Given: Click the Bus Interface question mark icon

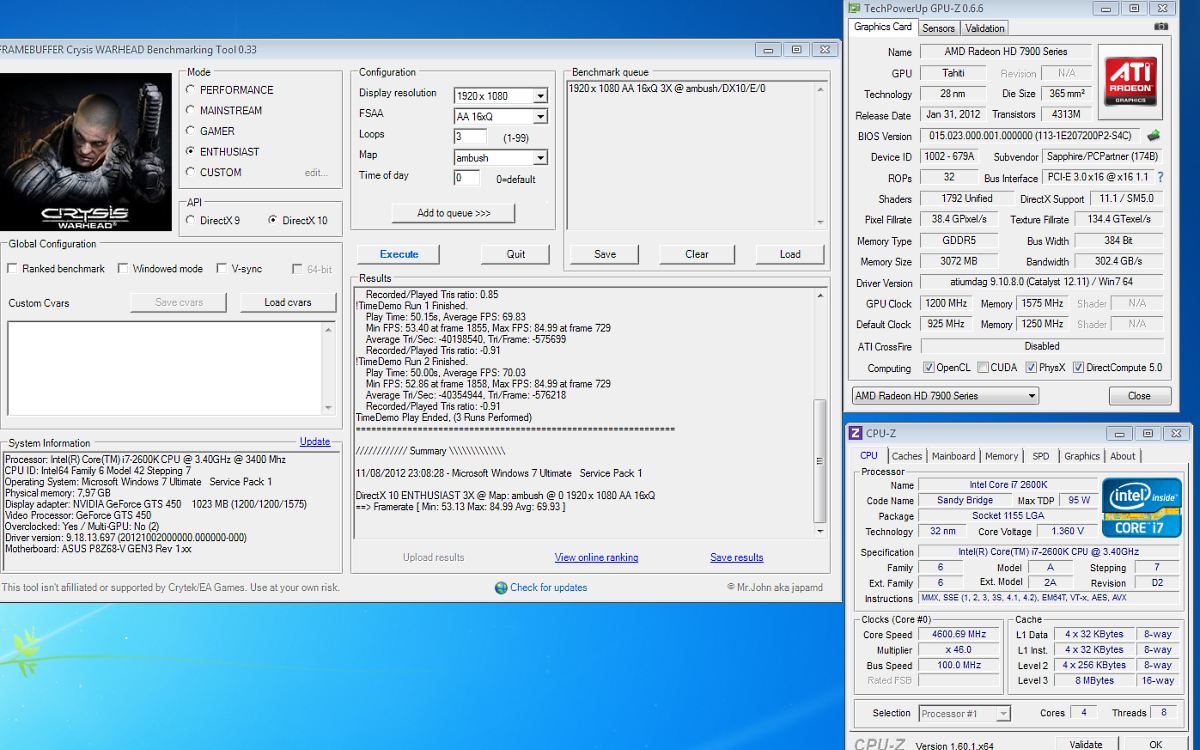Looking at the screenshot, I should 1160,177.
